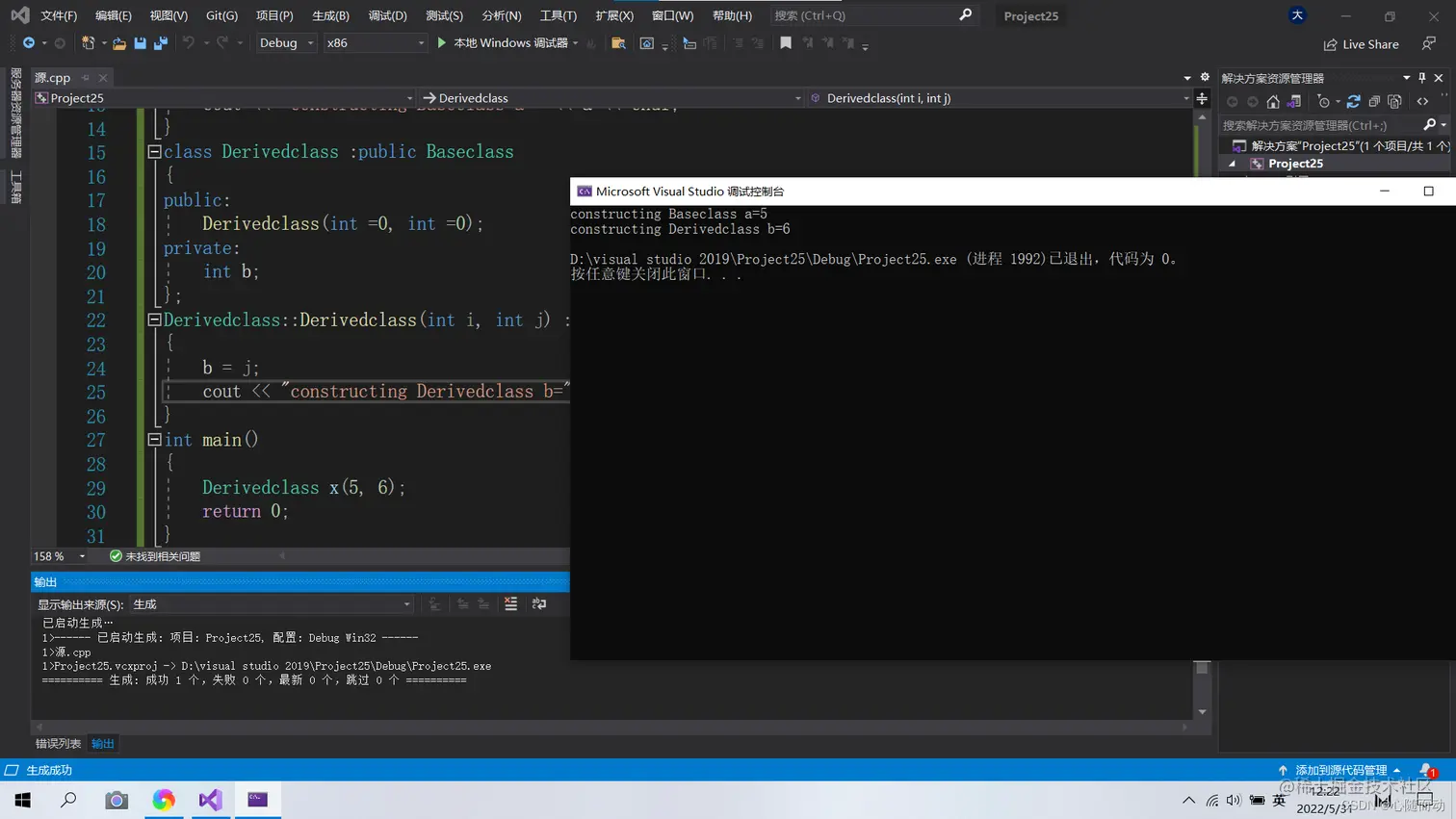This screenshot has height=819, width=1456.
Task: Switch to the 输出 tab at bottom
Action: click(102, 744)
